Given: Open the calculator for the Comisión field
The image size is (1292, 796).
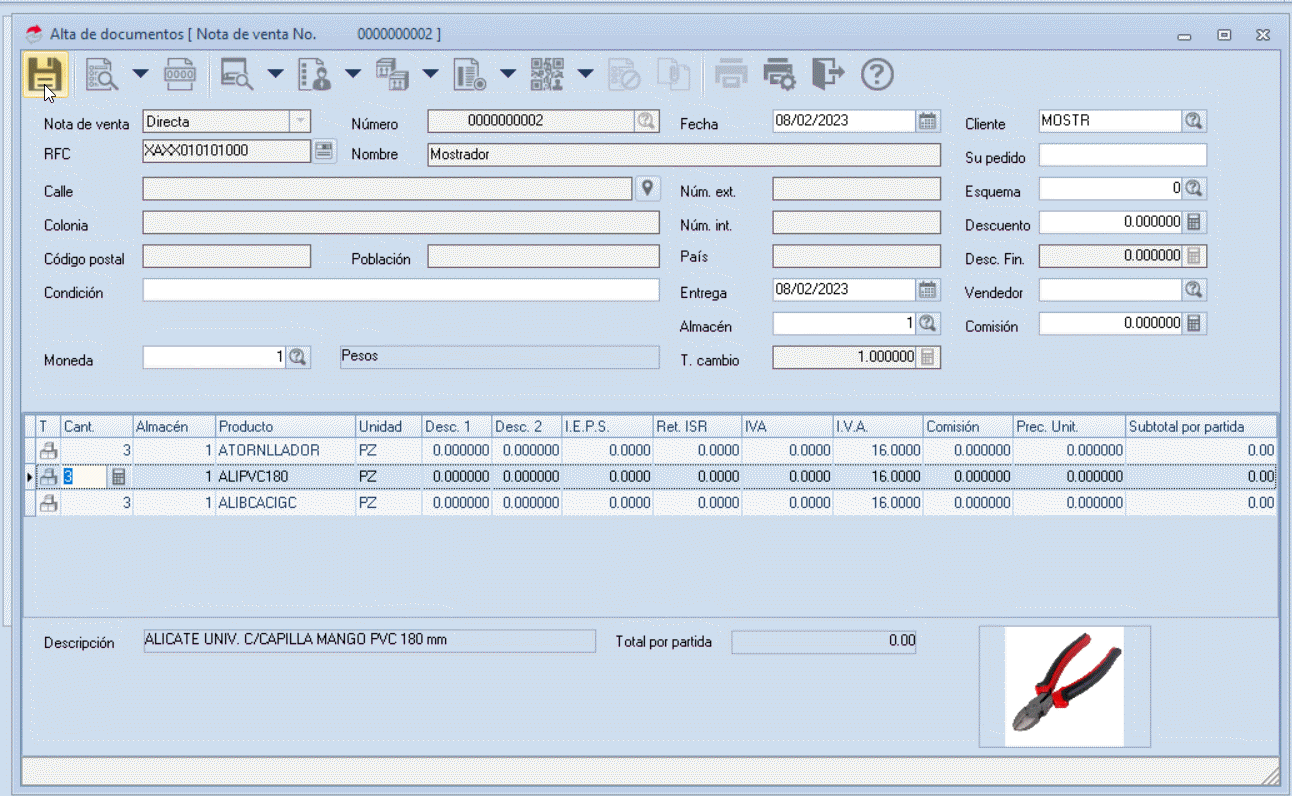Looking at the screenshot, I should point(1194,324).
